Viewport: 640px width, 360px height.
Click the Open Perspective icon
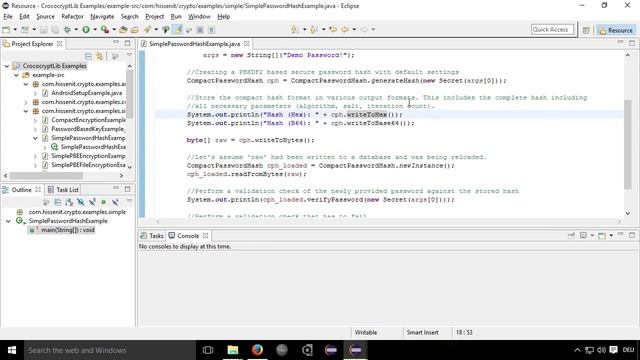[x=586, y=30]
